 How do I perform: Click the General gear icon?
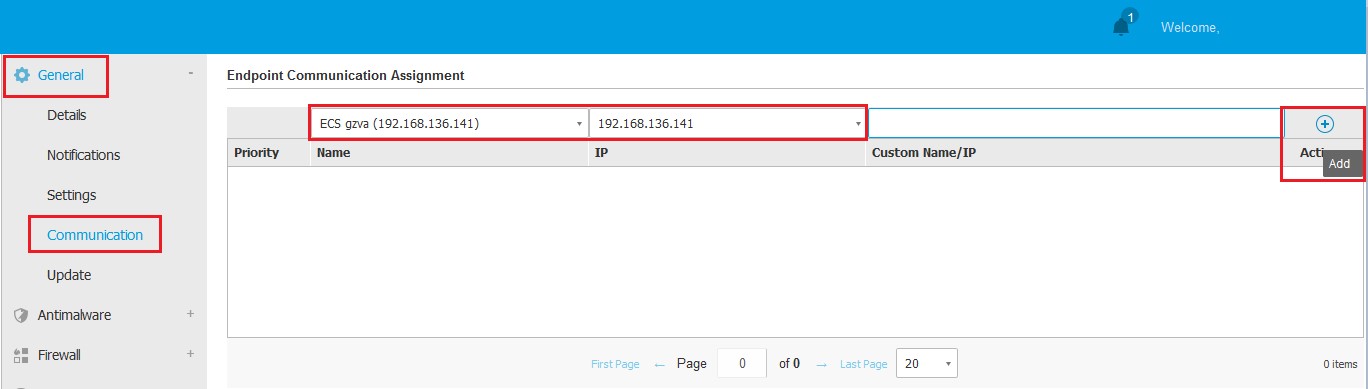pos(22,75)
